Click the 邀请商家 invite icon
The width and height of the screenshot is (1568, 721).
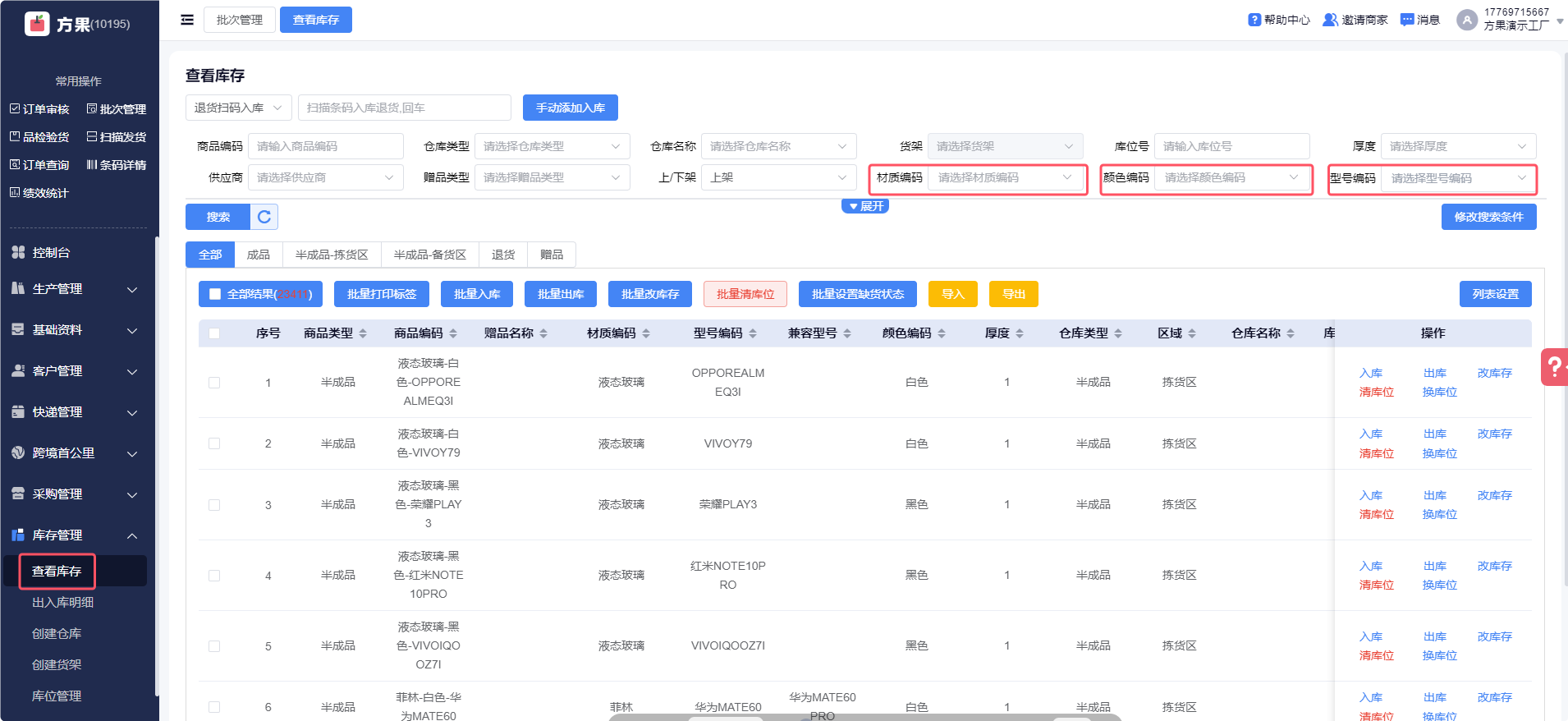(1330, 20)
